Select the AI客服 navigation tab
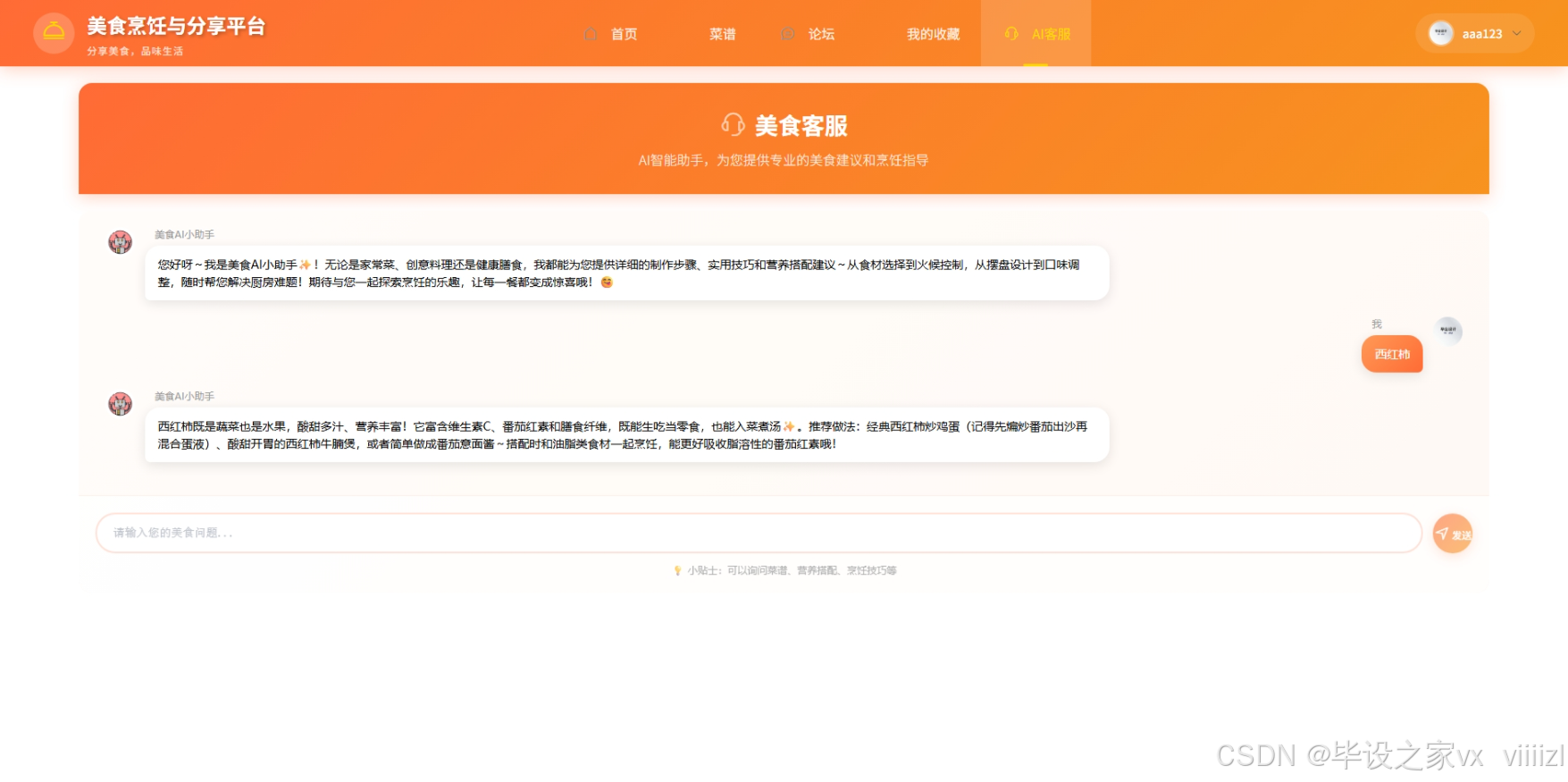The height and width of the screenshot is (782, 1568). 1036,34
